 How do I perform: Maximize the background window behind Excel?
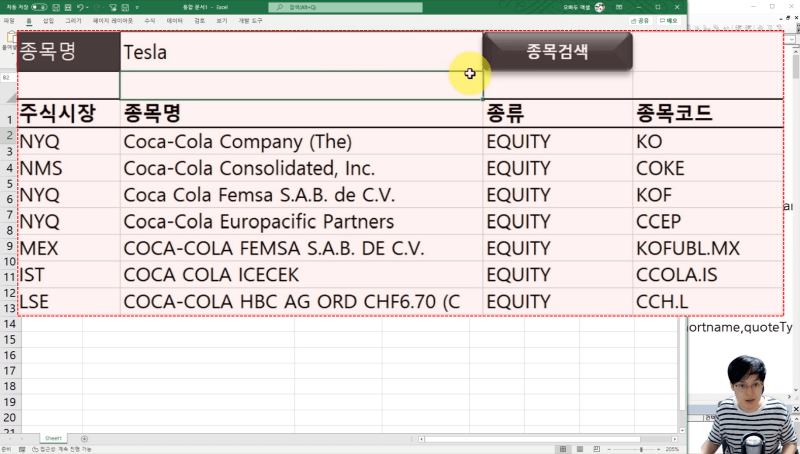click(772, 7)
